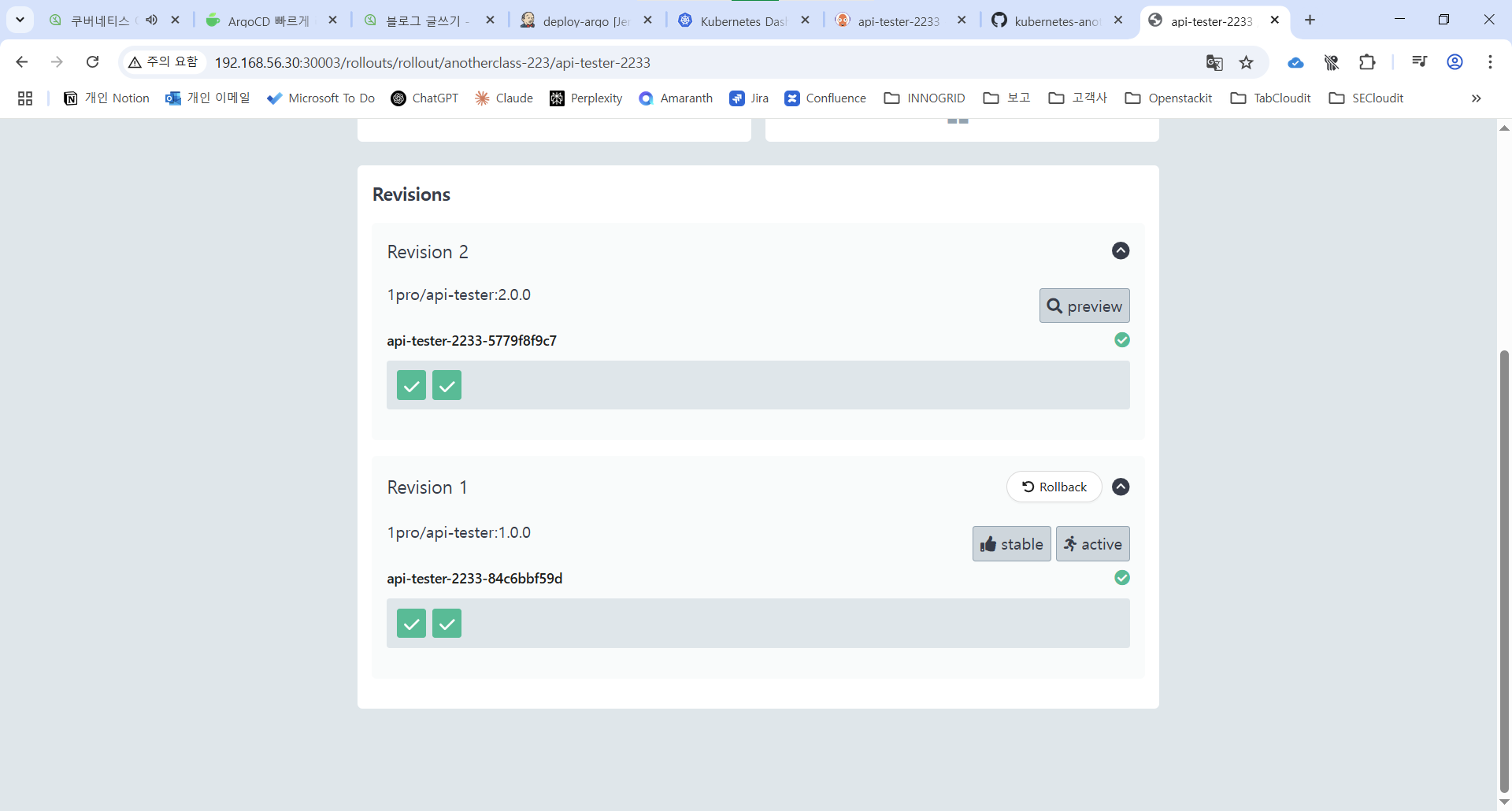This screenshot has width=1512, height=811.
Task: Bookmark this page with the star icon
Action: (x=1246, y=62)
